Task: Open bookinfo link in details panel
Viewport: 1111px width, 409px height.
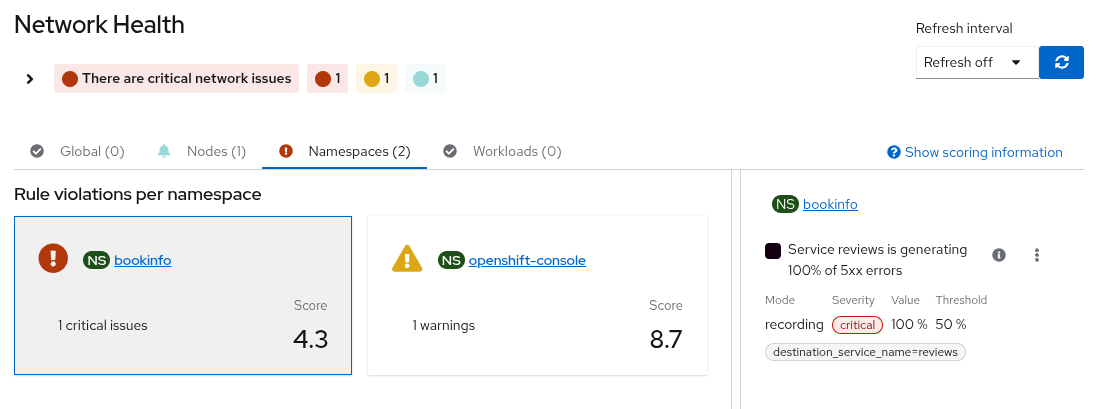Action: pos(830,204)
